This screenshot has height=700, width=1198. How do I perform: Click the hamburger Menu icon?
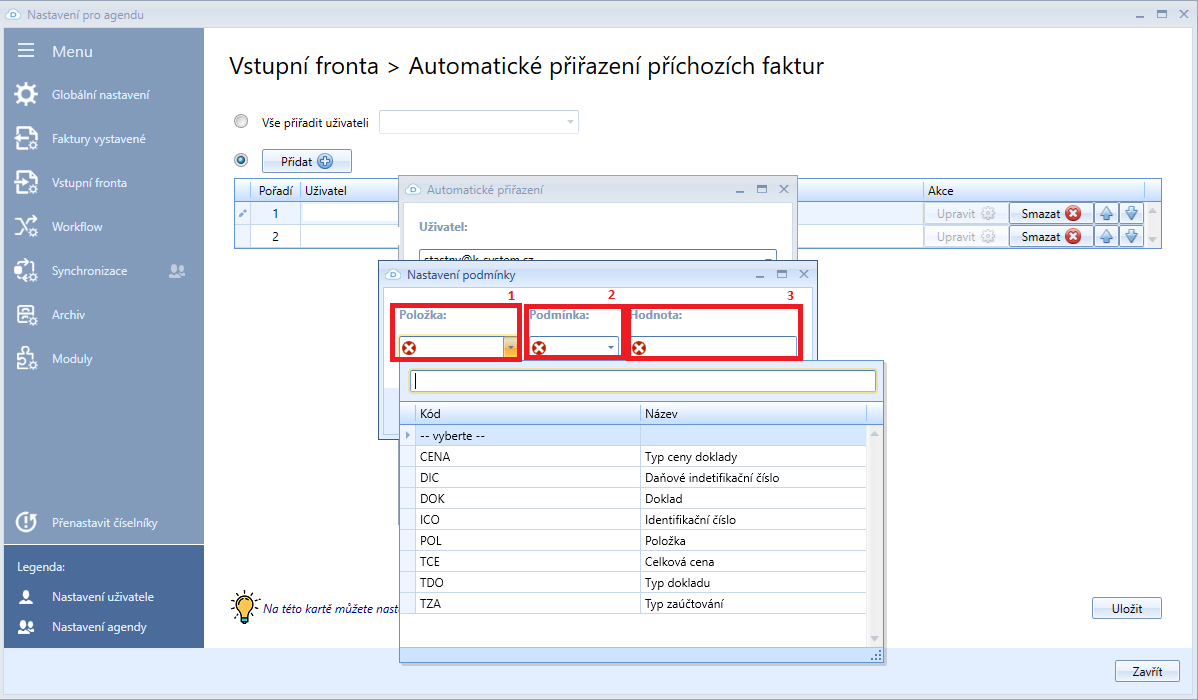pos(26,51)
